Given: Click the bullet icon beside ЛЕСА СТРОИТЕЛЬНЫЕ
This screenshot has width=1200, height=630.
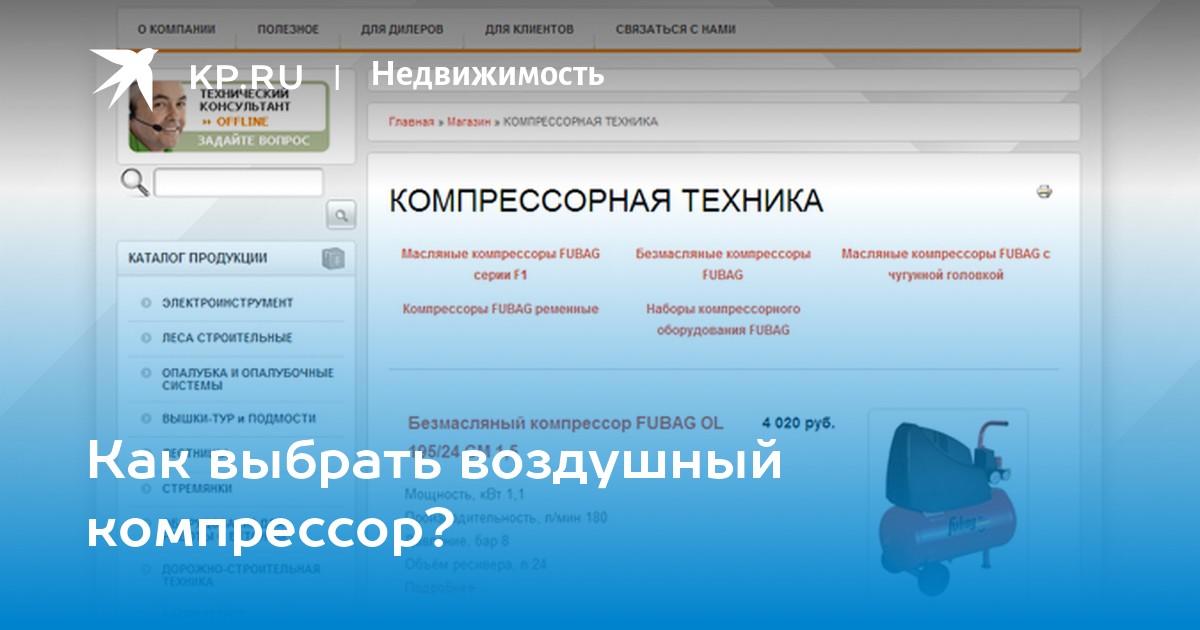Looking at the screenshot, I should pyautogui.click(x=146, y=338).
